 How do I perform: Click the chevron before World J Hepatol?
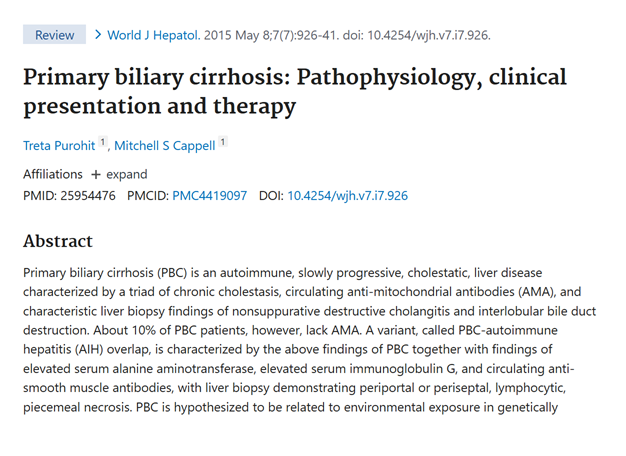[98, 35]
